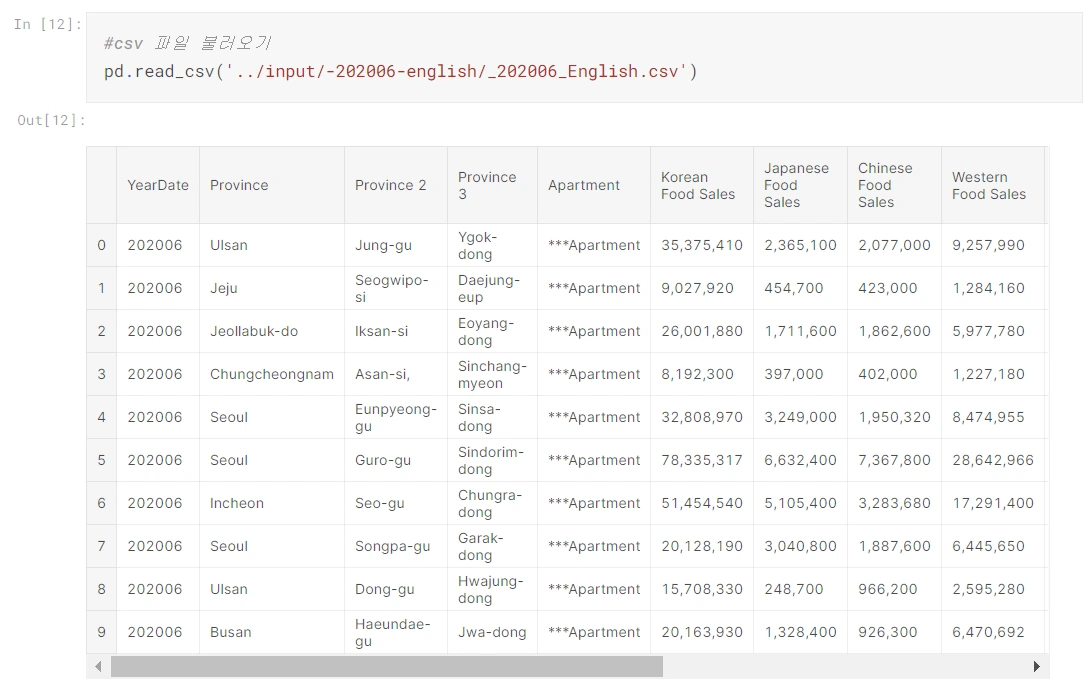The image size is (1084, 692).
Task: Click the Sindorim-dong cell
Action: [x=492, y=460]
